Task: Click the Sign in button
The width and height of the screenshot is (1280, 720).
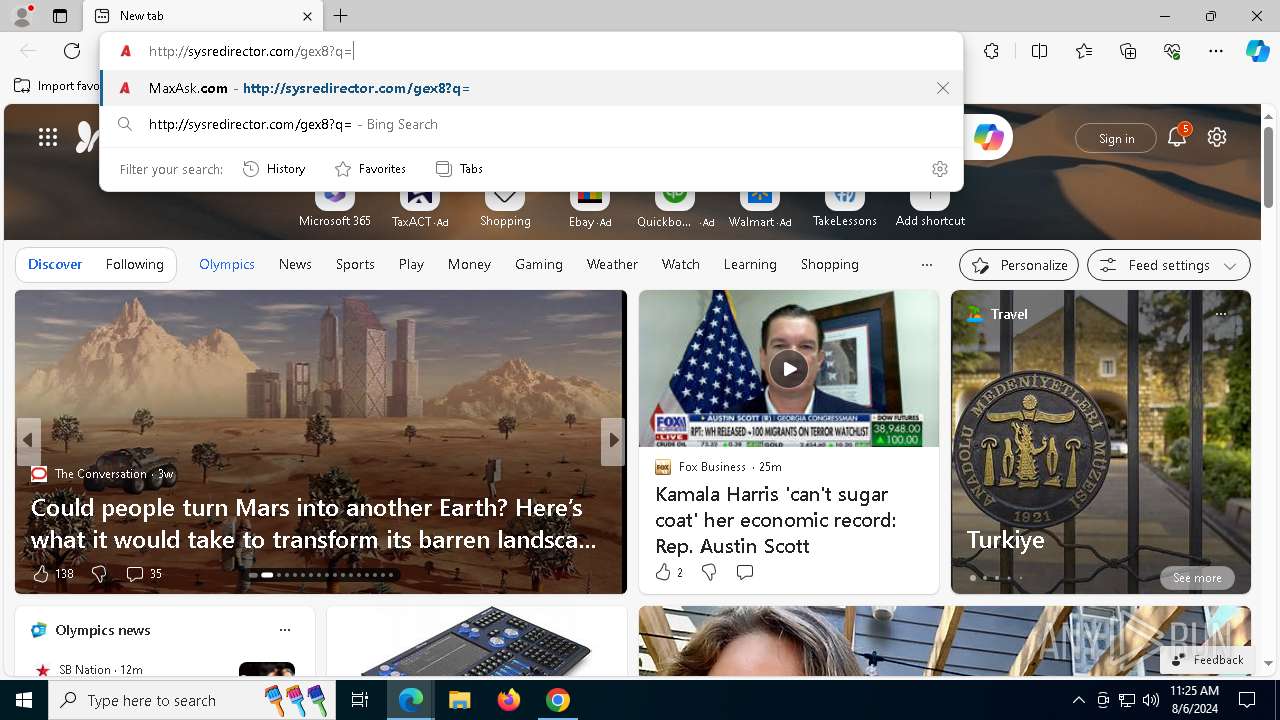Action: click(1116, 138)
